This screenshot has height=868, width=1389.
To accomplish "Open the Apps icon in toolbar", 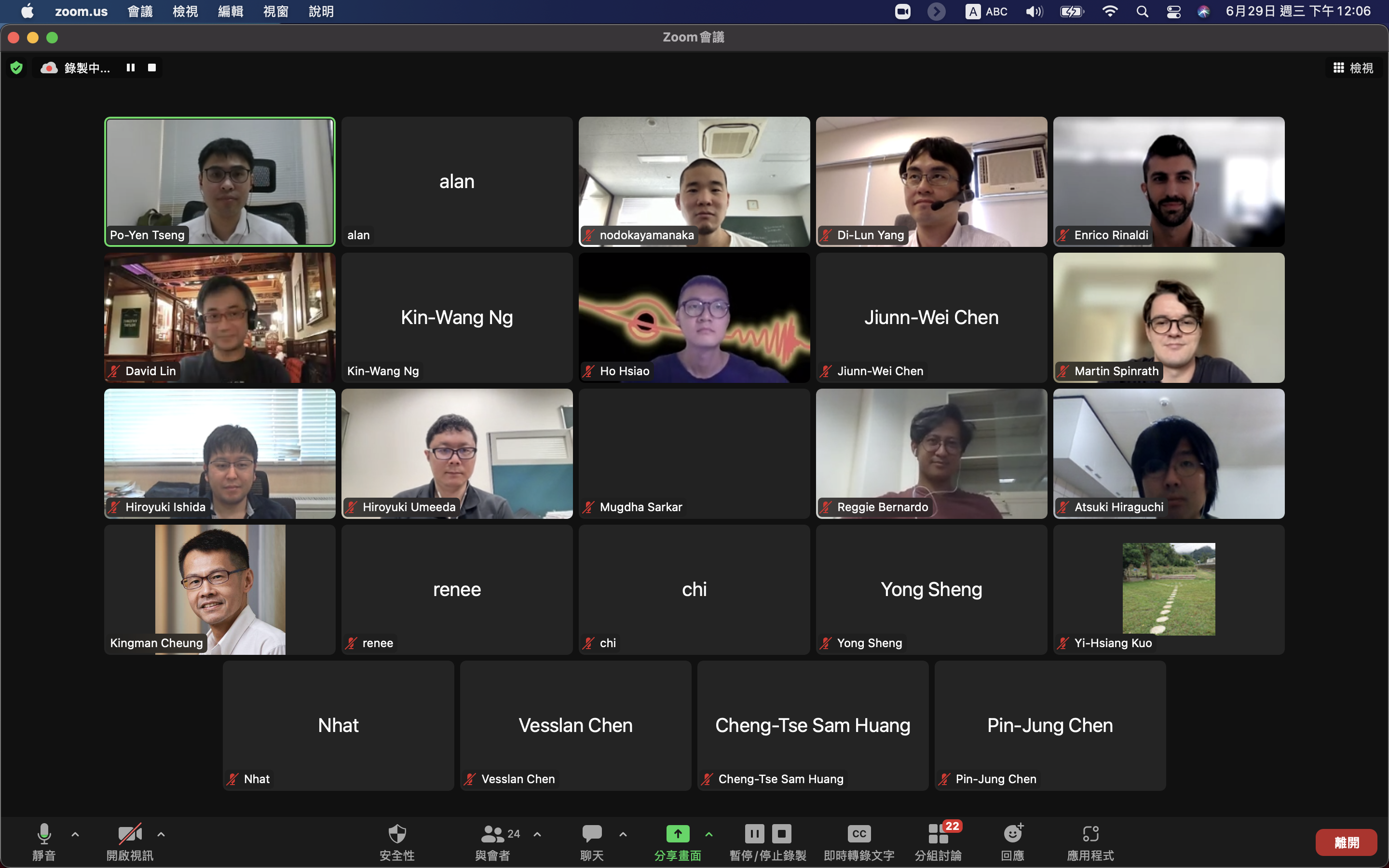I will click(x=1090, y=834).
